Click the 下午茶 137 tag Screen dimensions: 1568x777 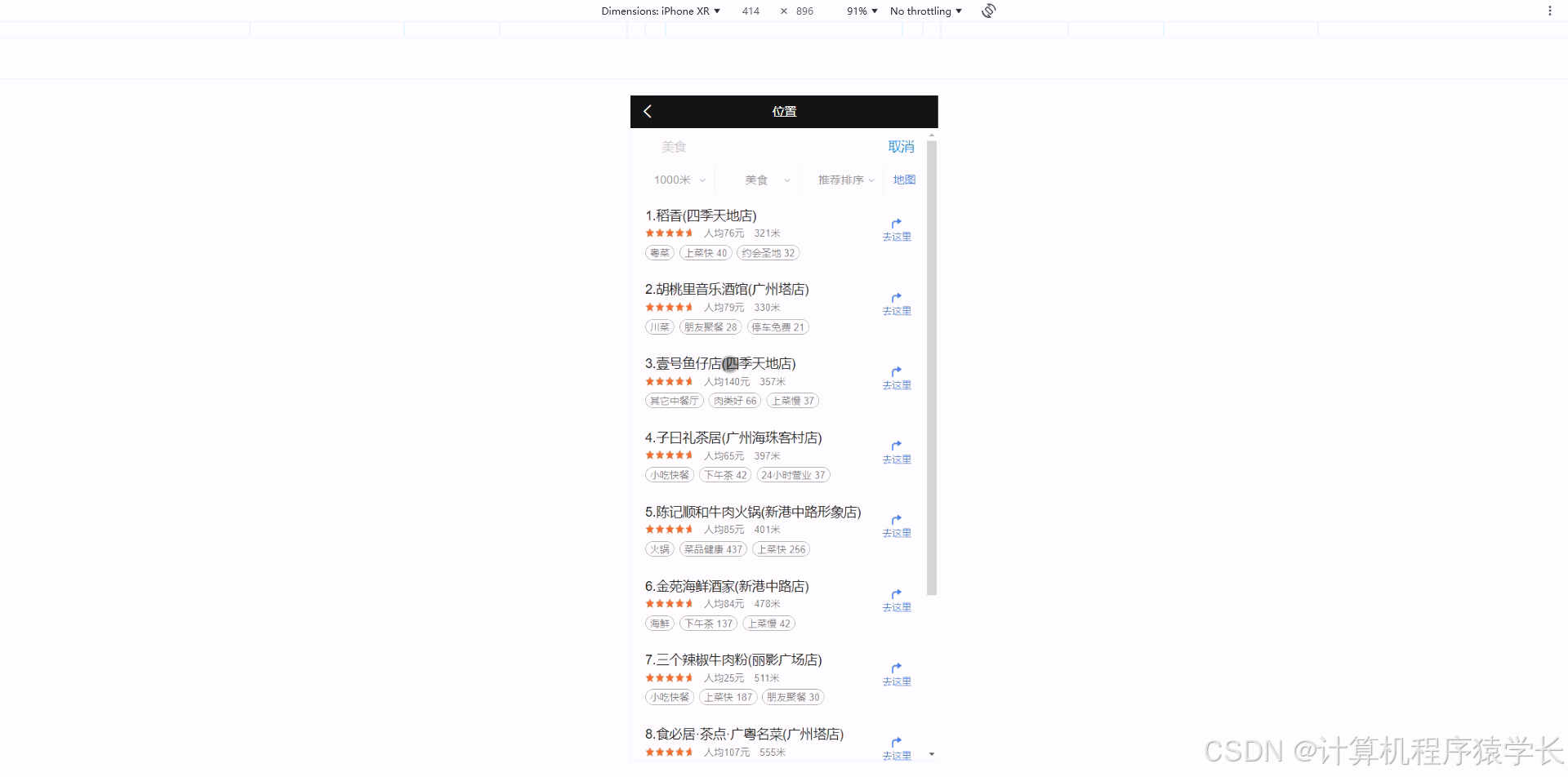coord(708,624)
